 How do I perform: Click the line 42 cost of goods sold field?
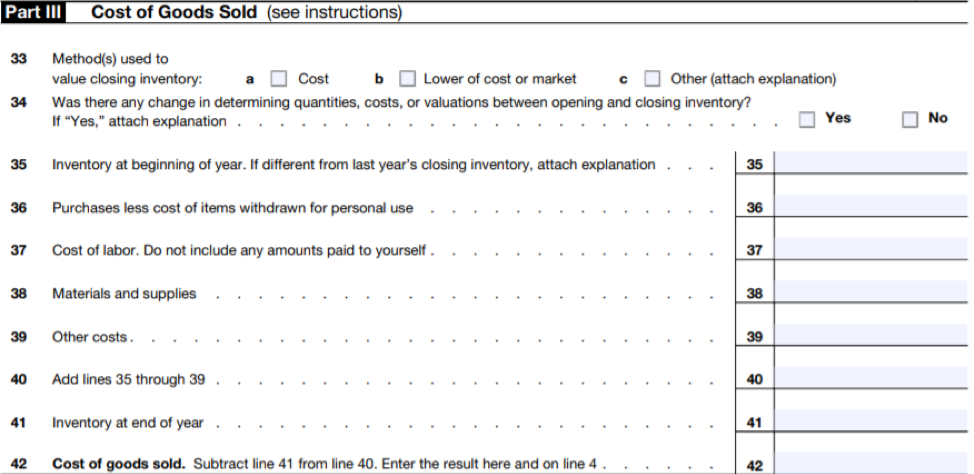[870, 463]
